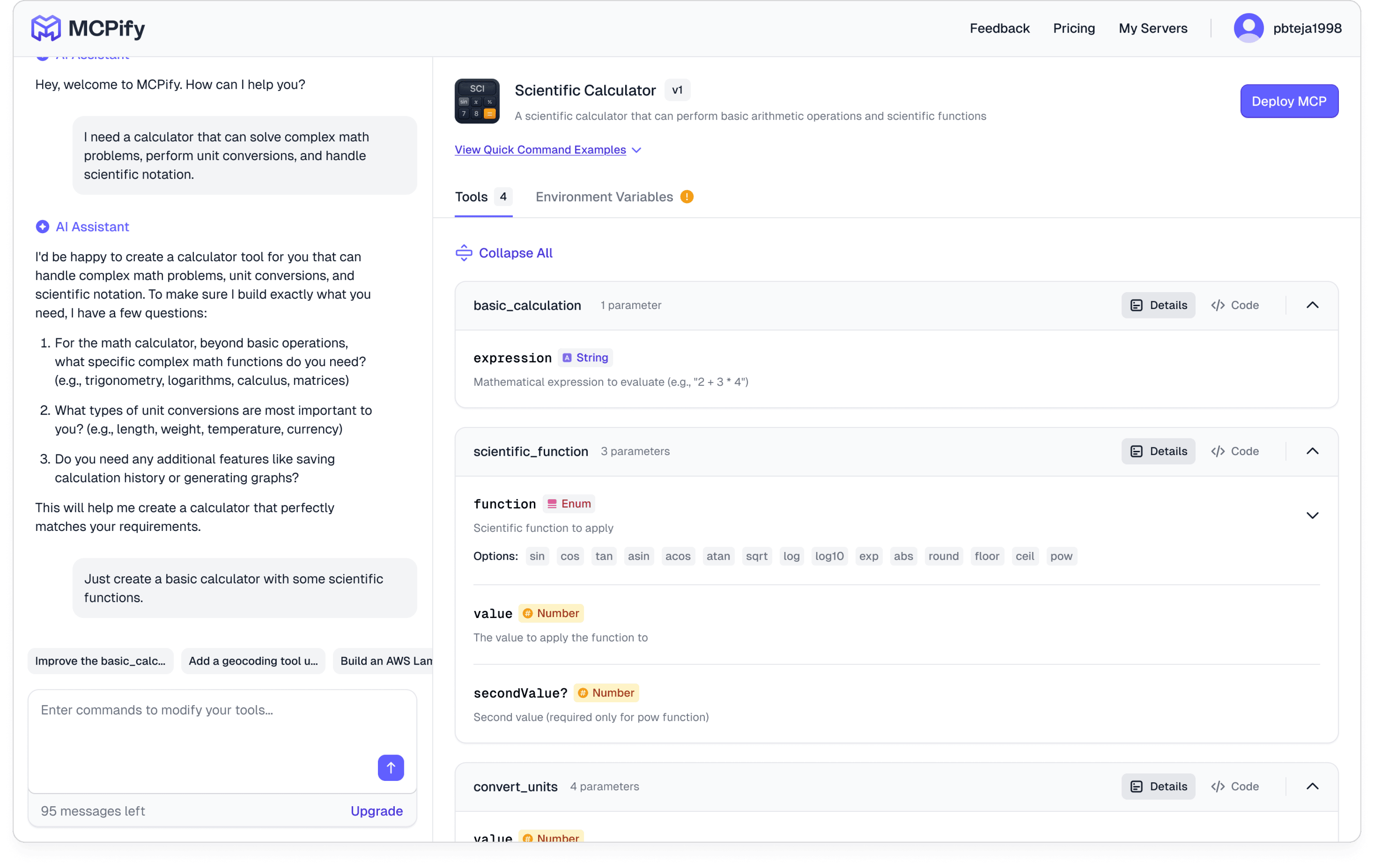Show Details for convert_units tool
This screenshot has height=868, width=1374.
pos(1158,787)
